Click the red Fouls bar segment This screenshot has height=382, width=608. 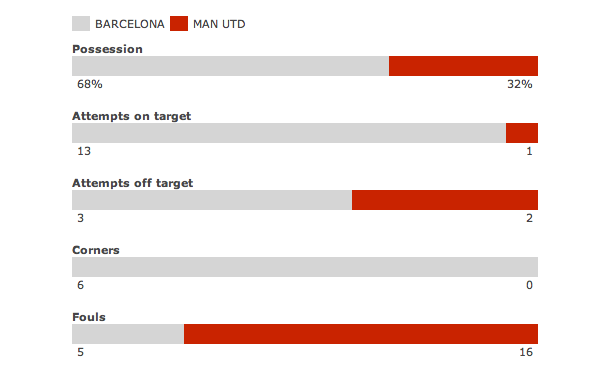[x=361, y=334]
